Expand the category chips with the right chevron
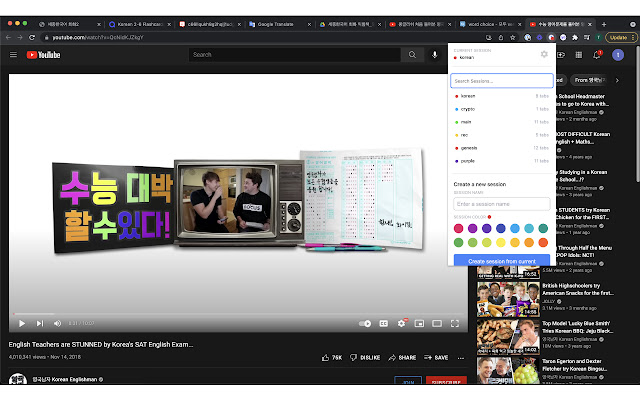640x400 pixels. pyautogui.click(x=617, y=80)
